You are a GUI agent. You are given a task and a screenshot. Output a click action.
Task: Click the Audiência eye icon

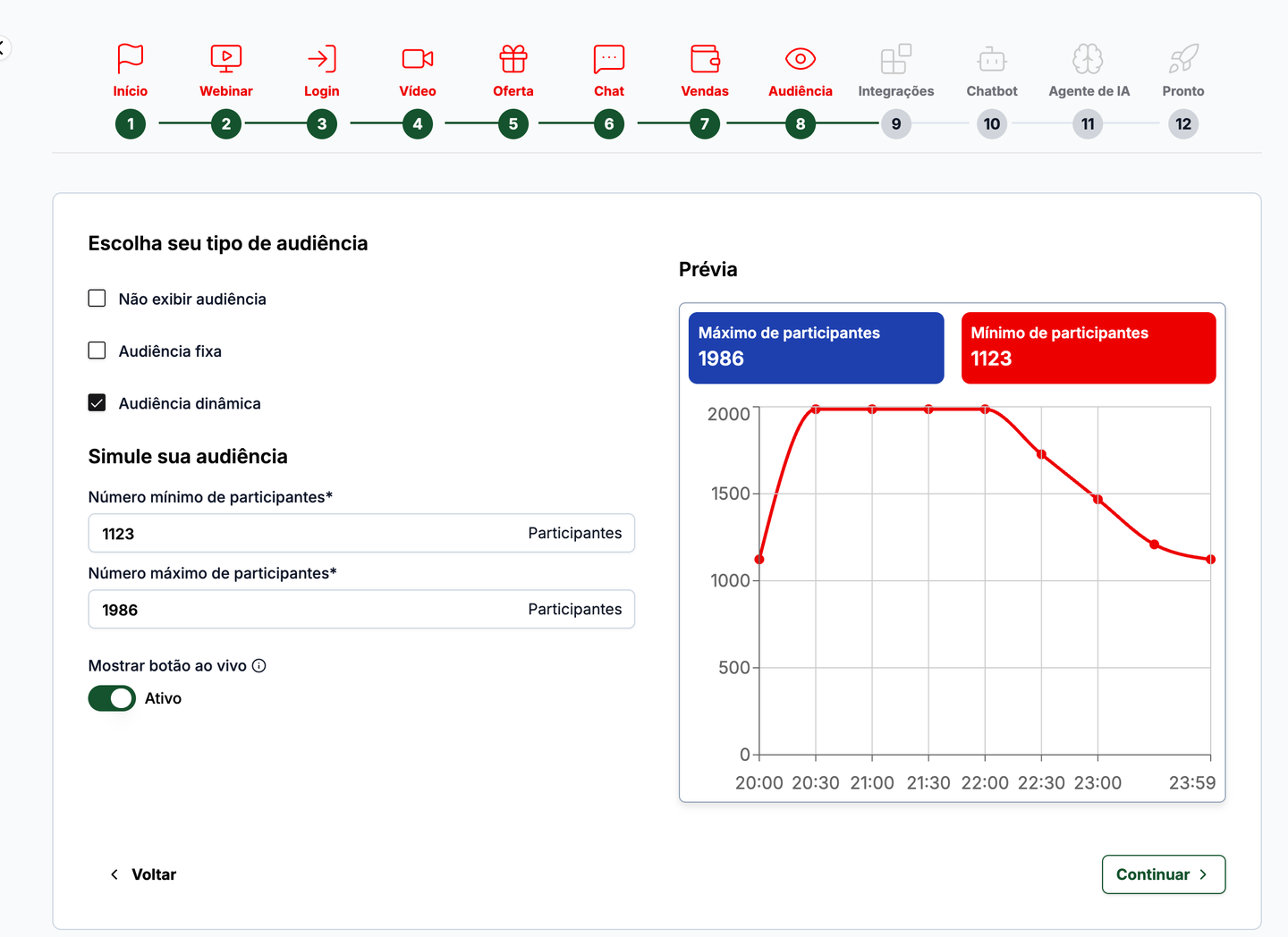click(801, 59)
